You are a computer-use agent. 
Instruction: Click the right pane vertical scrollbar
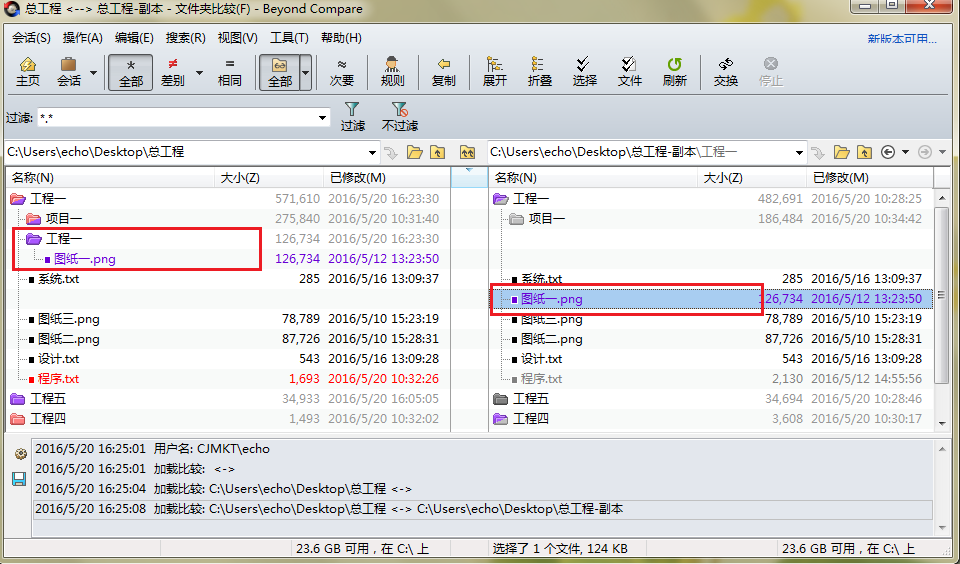(x=942, y=295)
